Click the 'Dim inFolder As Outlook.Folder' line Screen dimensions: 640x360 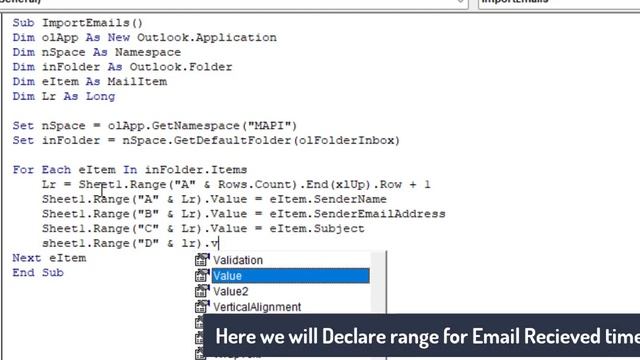122,67
